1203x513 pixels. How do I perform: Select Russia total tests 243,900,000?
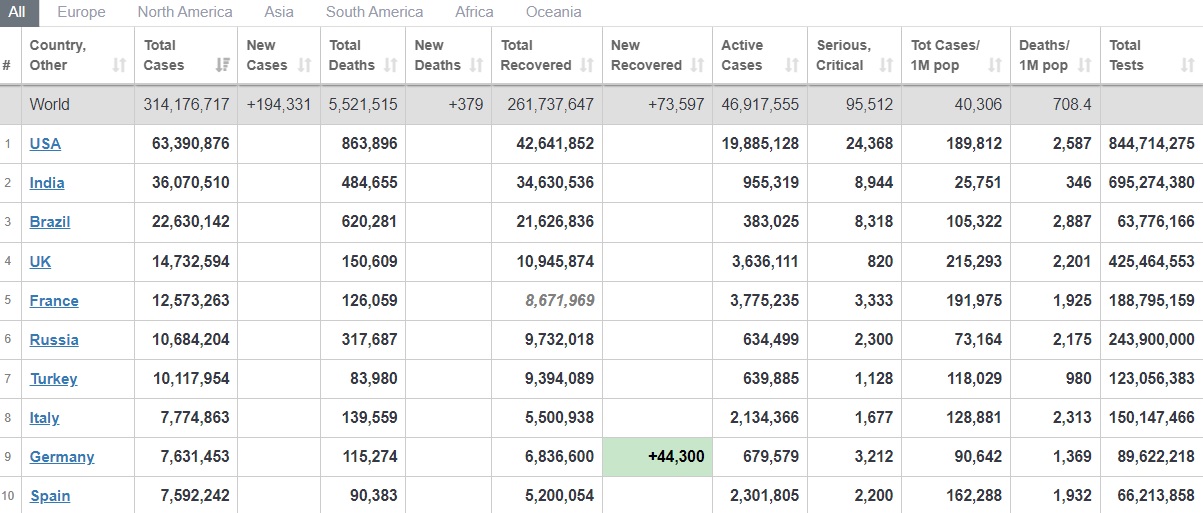click(1152, 339)
